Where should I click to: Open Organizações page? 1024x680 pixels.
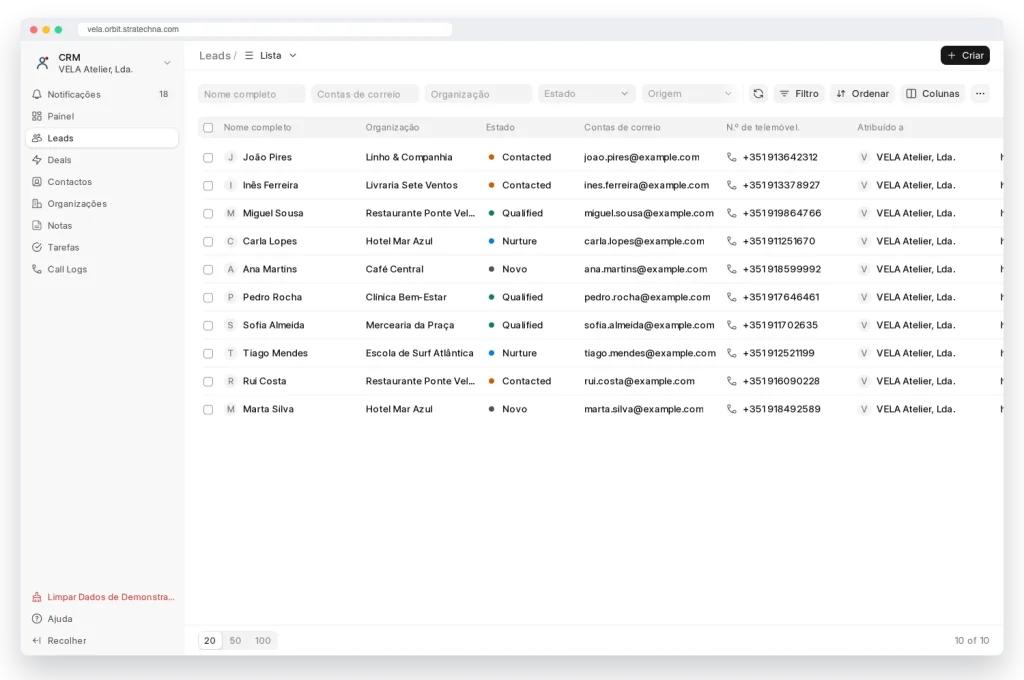click(x=101, y=204)
